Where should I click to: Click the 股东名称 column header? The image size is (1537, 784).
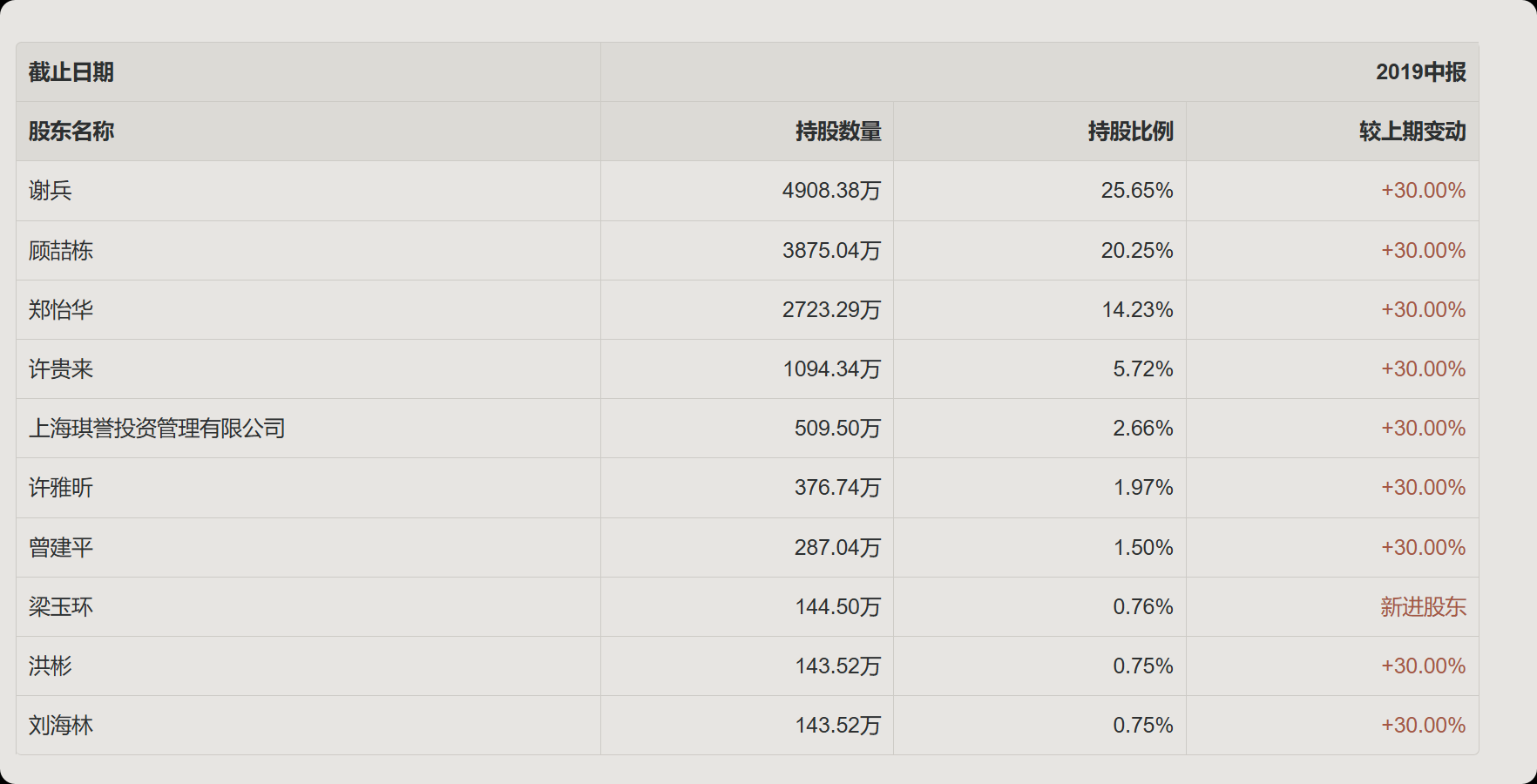pyautogui.click(x=71, y=132)
